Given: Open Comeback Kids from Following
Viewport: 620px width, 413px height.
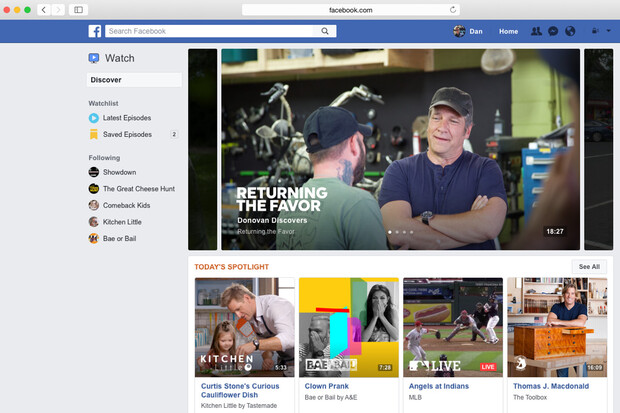Looking at the screenshot, I should tap(127, 205).
